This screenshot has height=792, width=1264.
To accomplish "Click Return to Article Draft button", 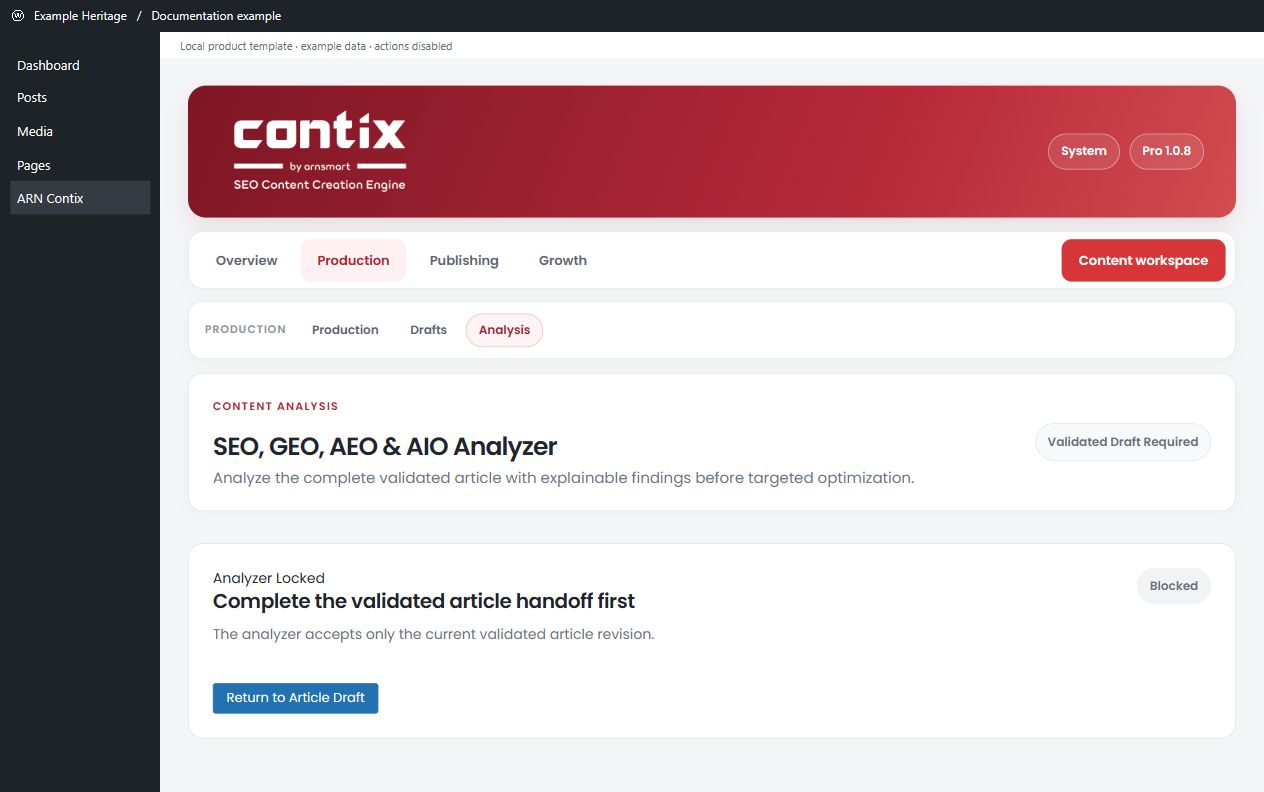I will tap(296, 698).
